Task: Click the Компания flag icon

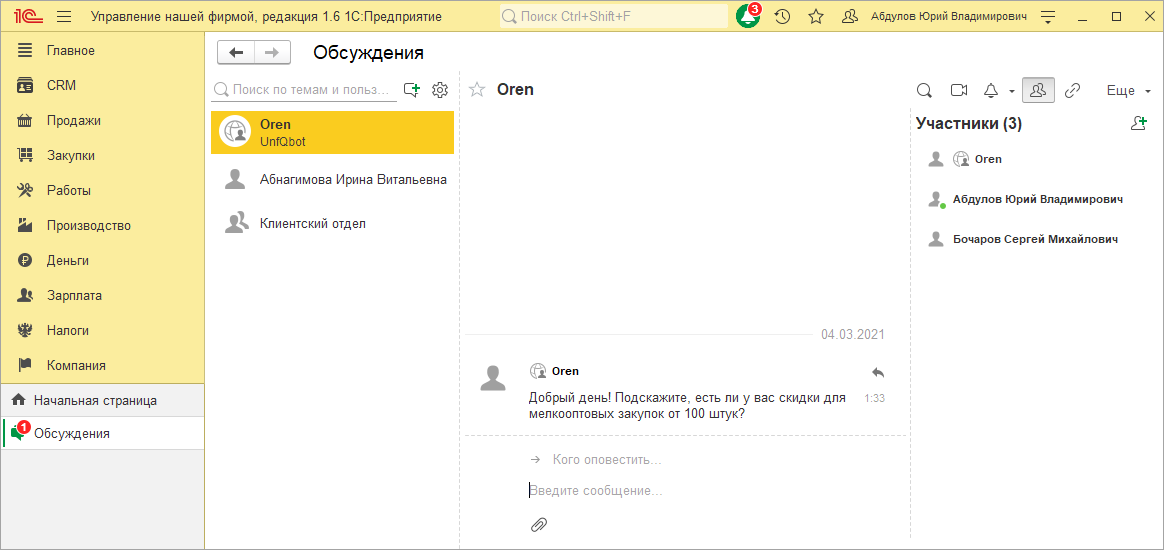Action: (25, 365)
